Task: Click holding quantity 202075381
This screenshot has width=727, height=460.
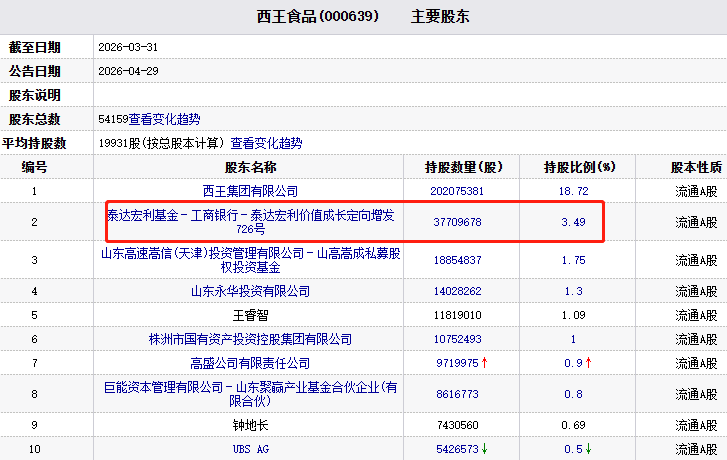Action: pos(454,190)
